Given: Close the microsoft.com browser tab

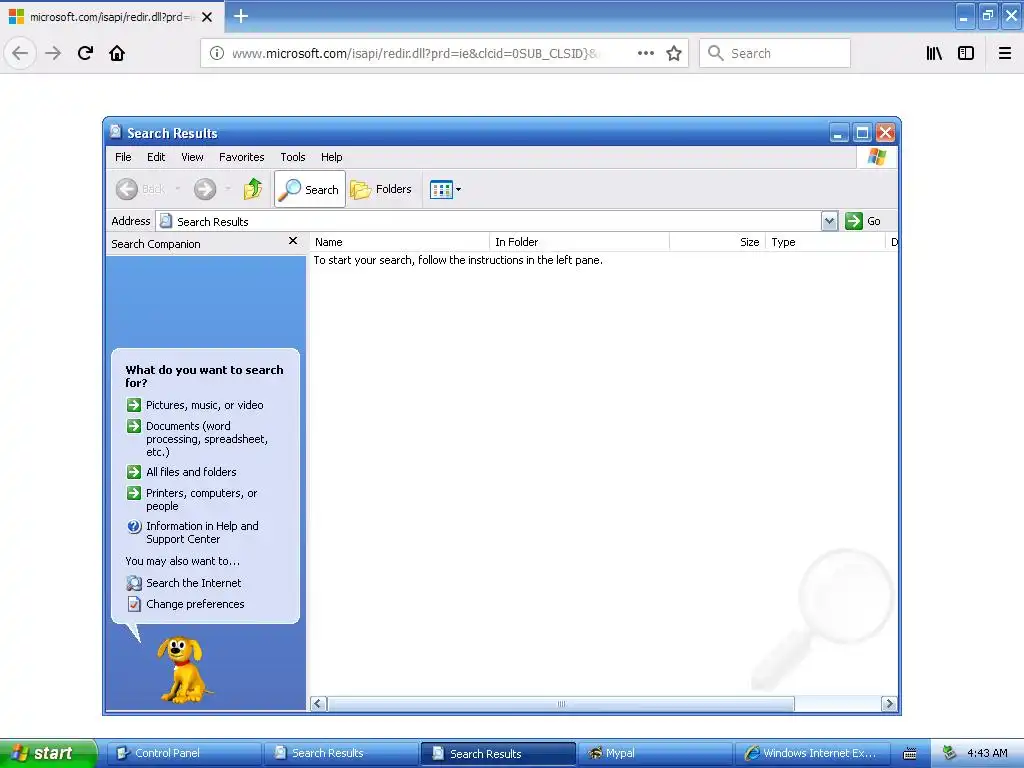Looking at the screenshot, I should coord(207,17).
